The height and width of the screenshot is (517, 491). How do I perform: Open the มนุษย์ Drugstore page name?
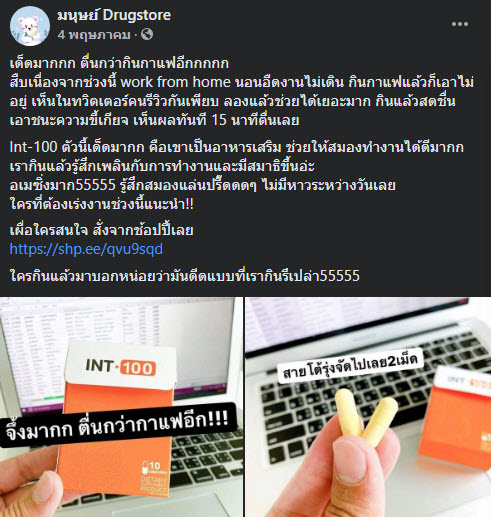click(114, 15)
